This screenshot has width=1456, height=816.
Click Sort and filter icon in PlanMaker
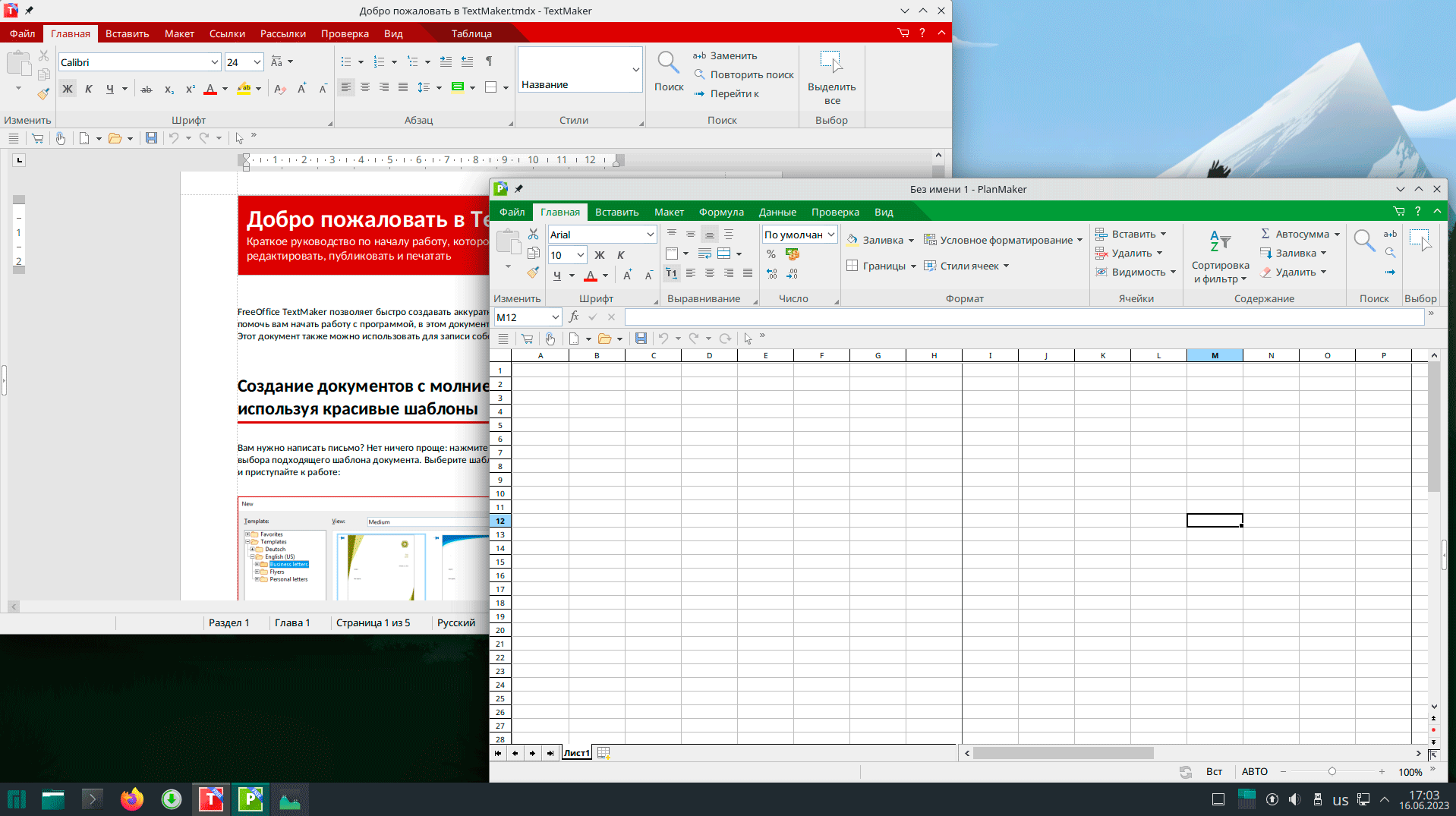click(1220, 241)
